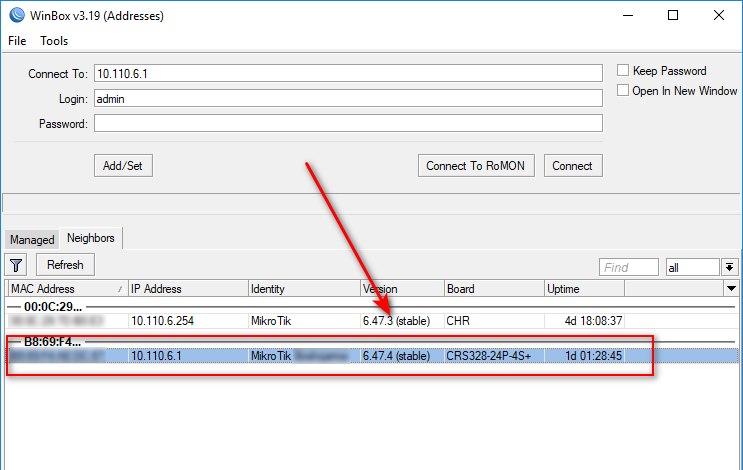Collapse the B8:69:F4... MAC group
The width and height of the screenshot is (743, 470).
52,342
